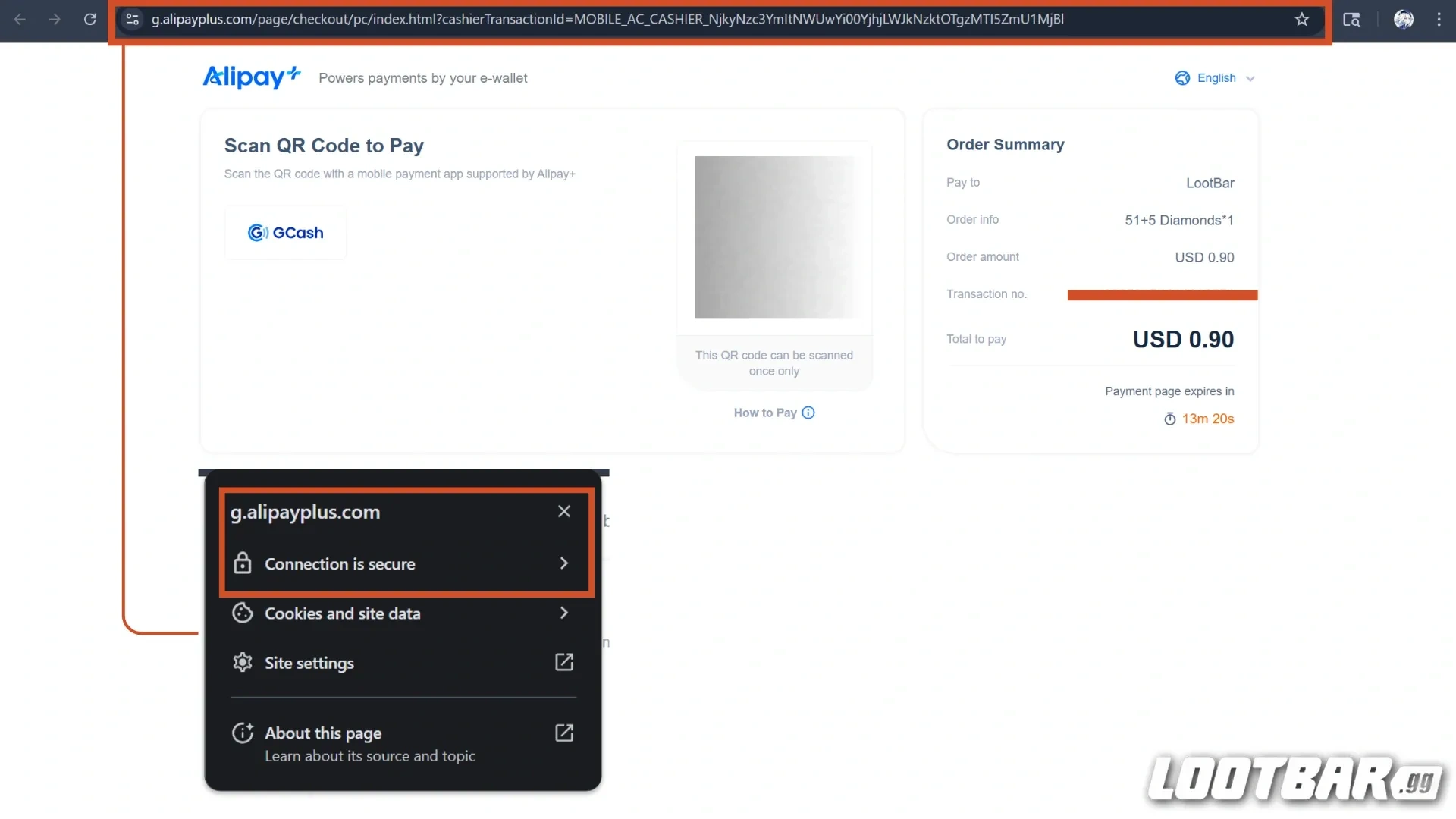Click the address bar URL text
The width and height of the screenshot is (1456, 819).
point(607,20)
